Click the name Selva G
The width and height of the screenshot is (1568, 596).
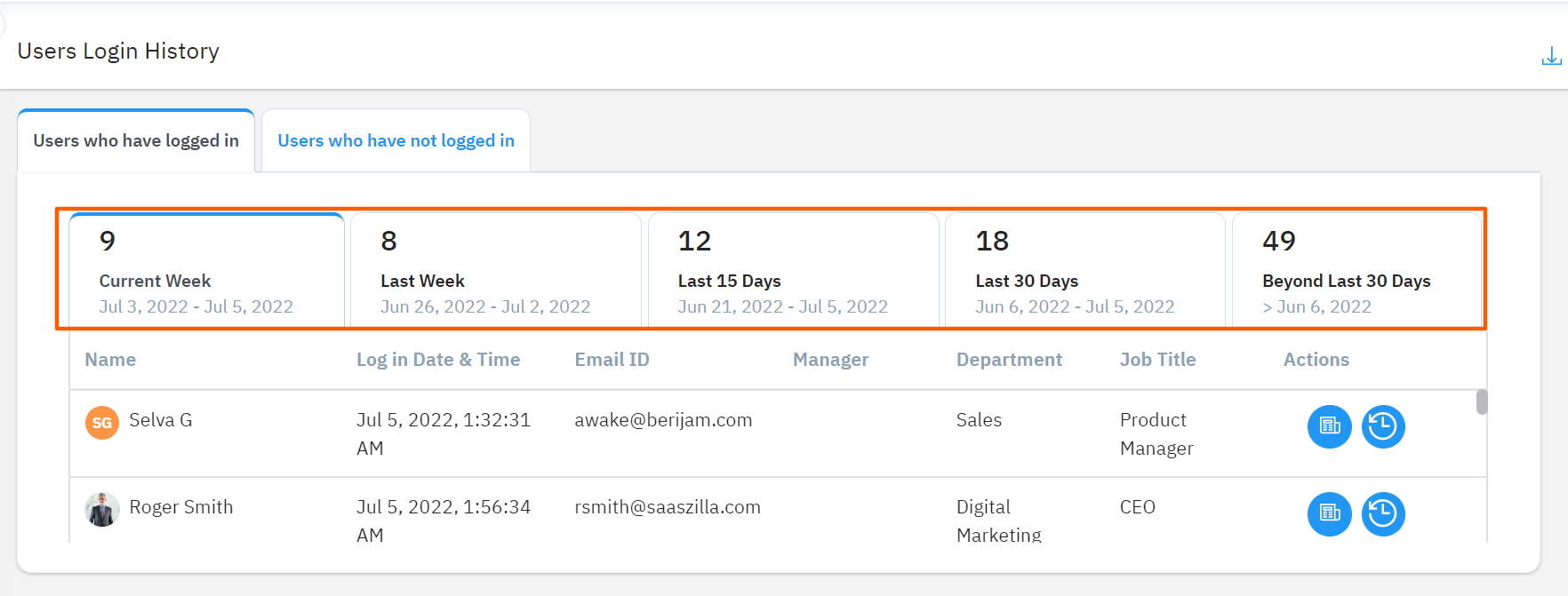tap(161, 420)
